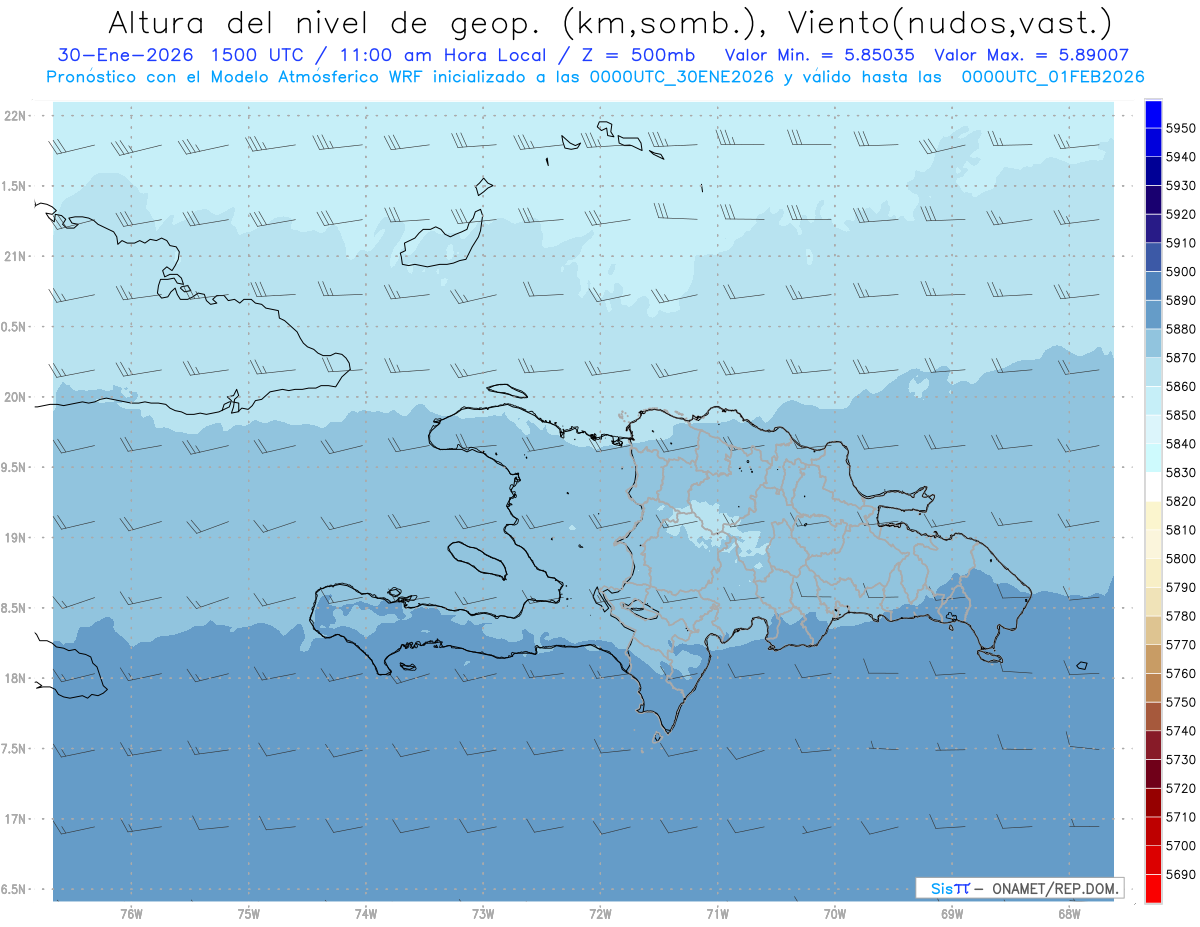The image size is (1200, 927).
Task: Select the 5790 colorbar value
Action: click(1181, 587)
